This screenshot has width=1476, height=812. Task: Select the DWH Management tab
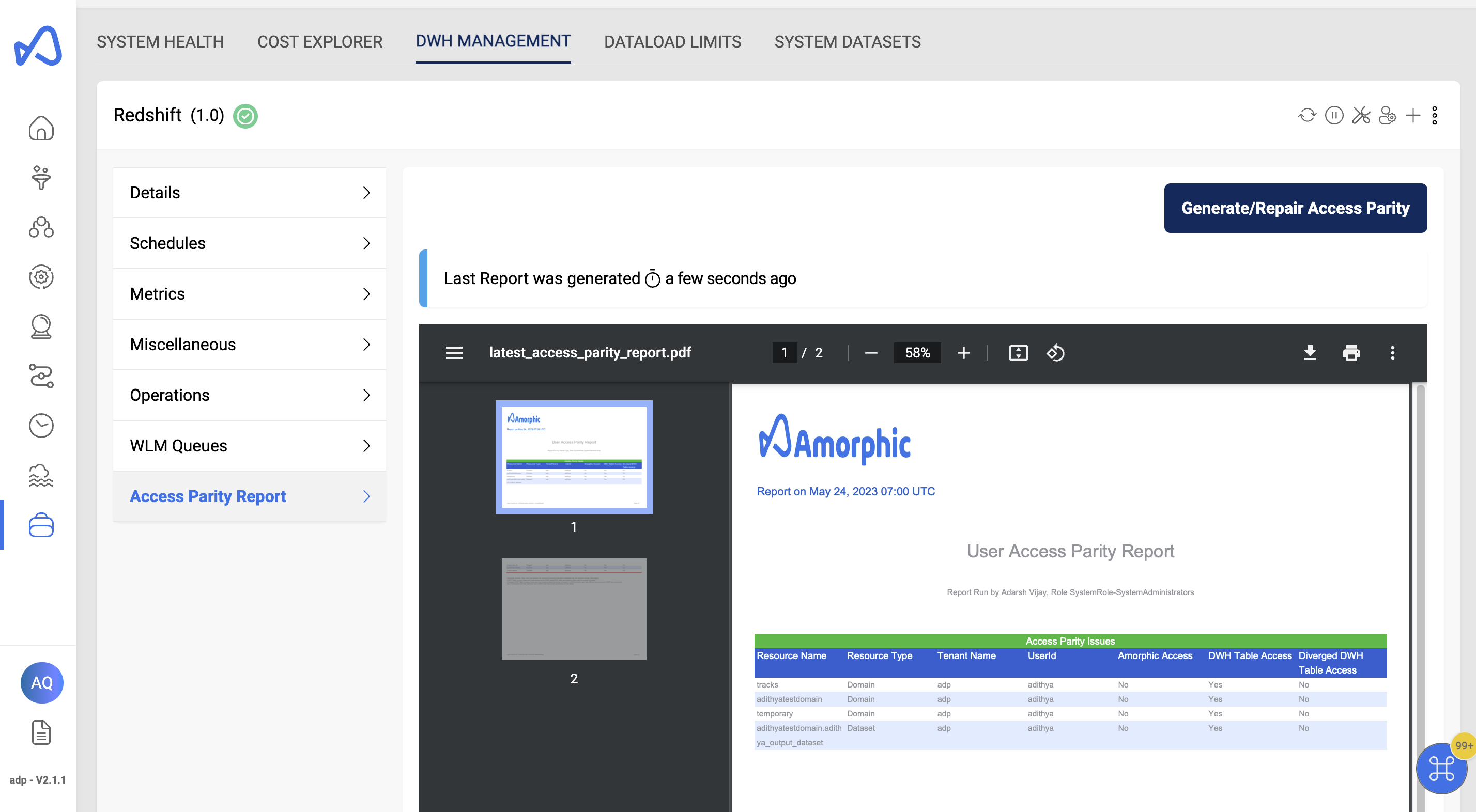[493, 41]
